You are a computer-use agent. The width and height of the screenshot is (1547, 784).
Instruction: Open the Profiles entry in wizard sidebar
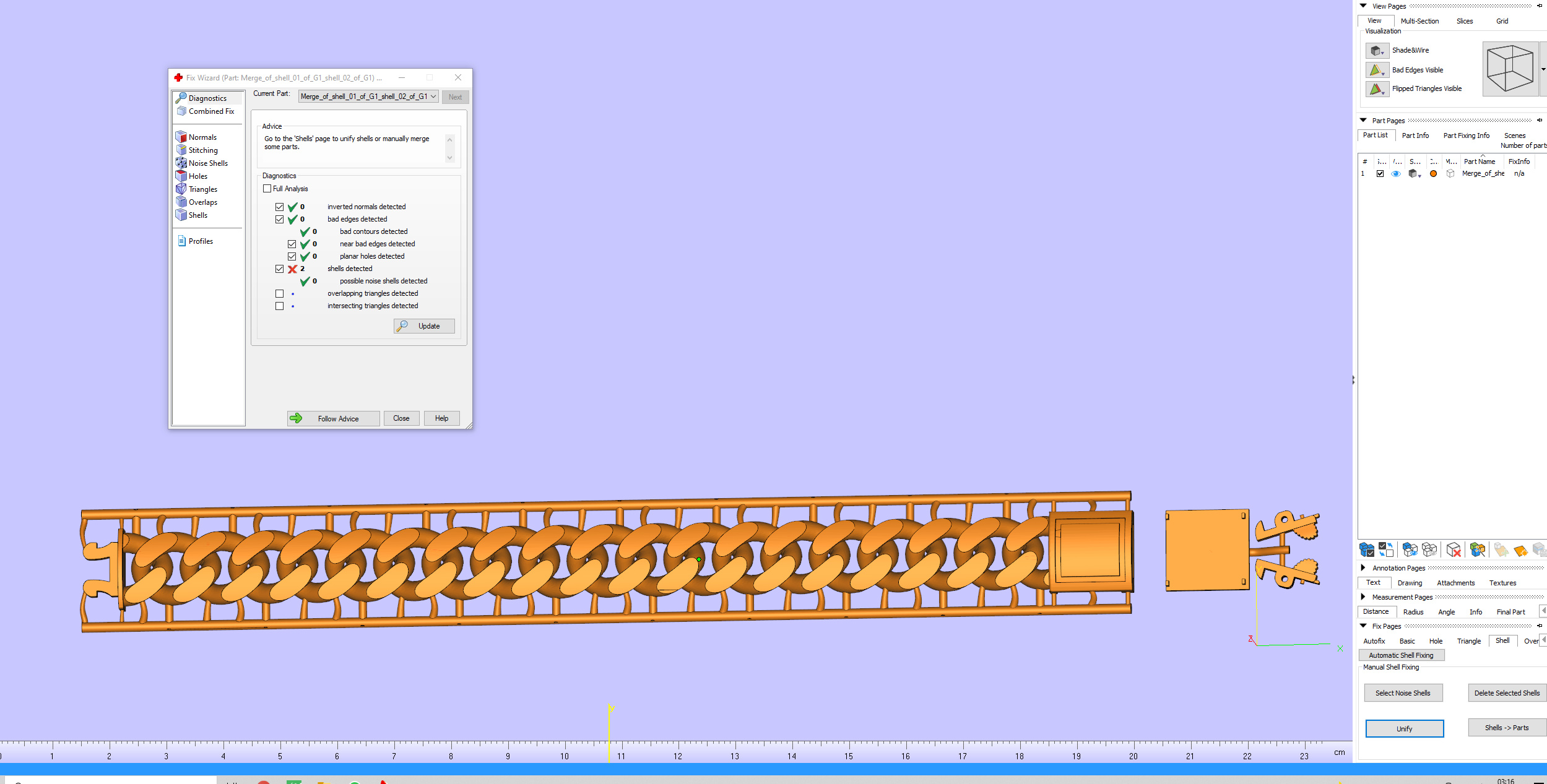(195, 241)
